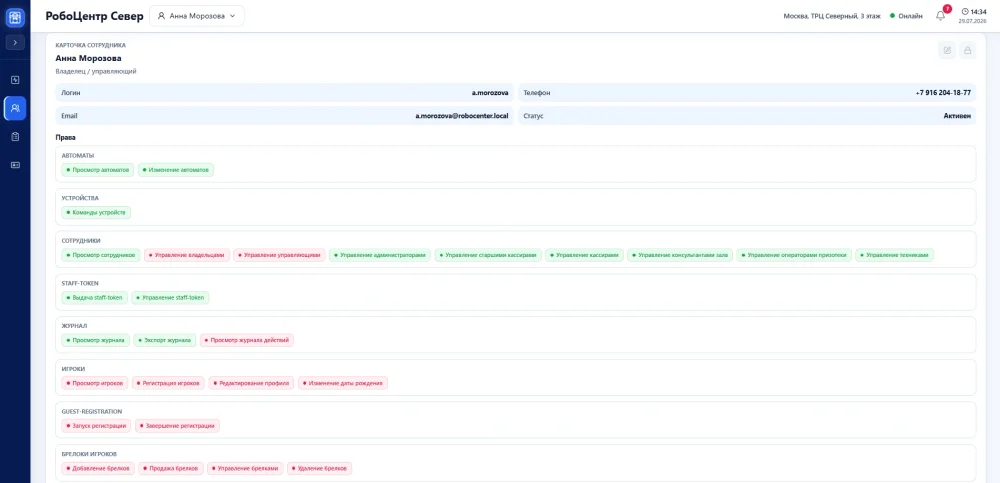Click the Редактирование профиля permission chip
Image resolution: width=1000 pixels, height=483 pixels.
tap(251, 383)
